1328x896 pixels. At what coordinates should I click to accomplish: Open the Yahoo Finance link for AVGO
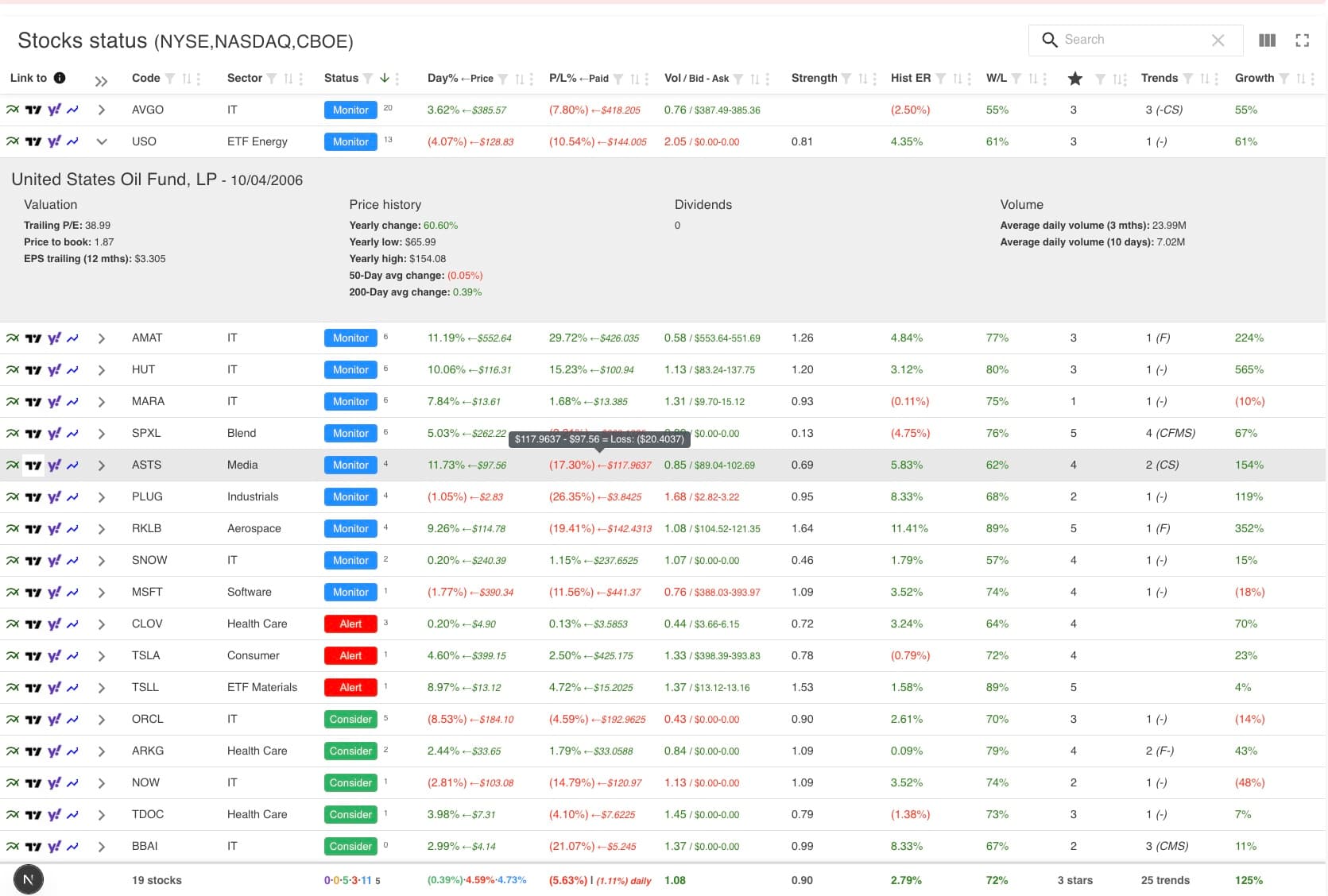click(x=54, y=110)
